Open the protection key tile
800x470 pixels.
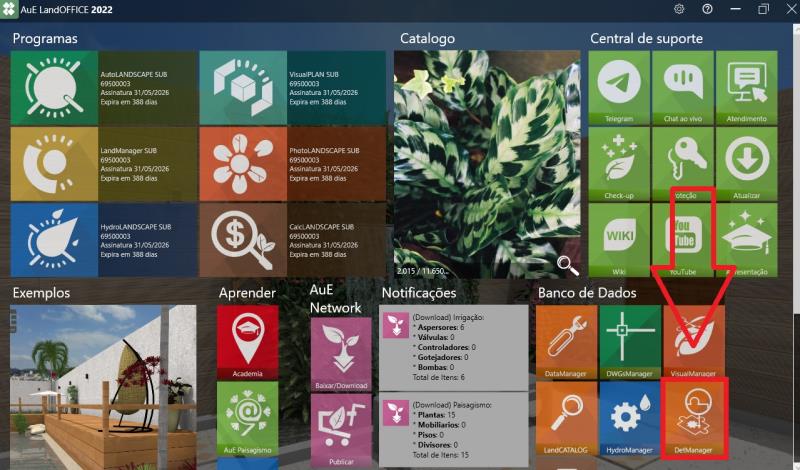point(683,164)
